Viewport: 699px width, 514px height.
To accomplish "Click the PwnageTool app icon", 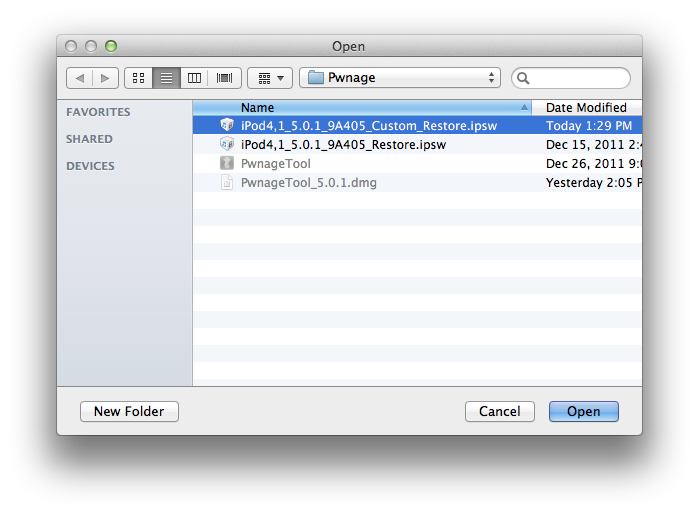I will (227, 163).
